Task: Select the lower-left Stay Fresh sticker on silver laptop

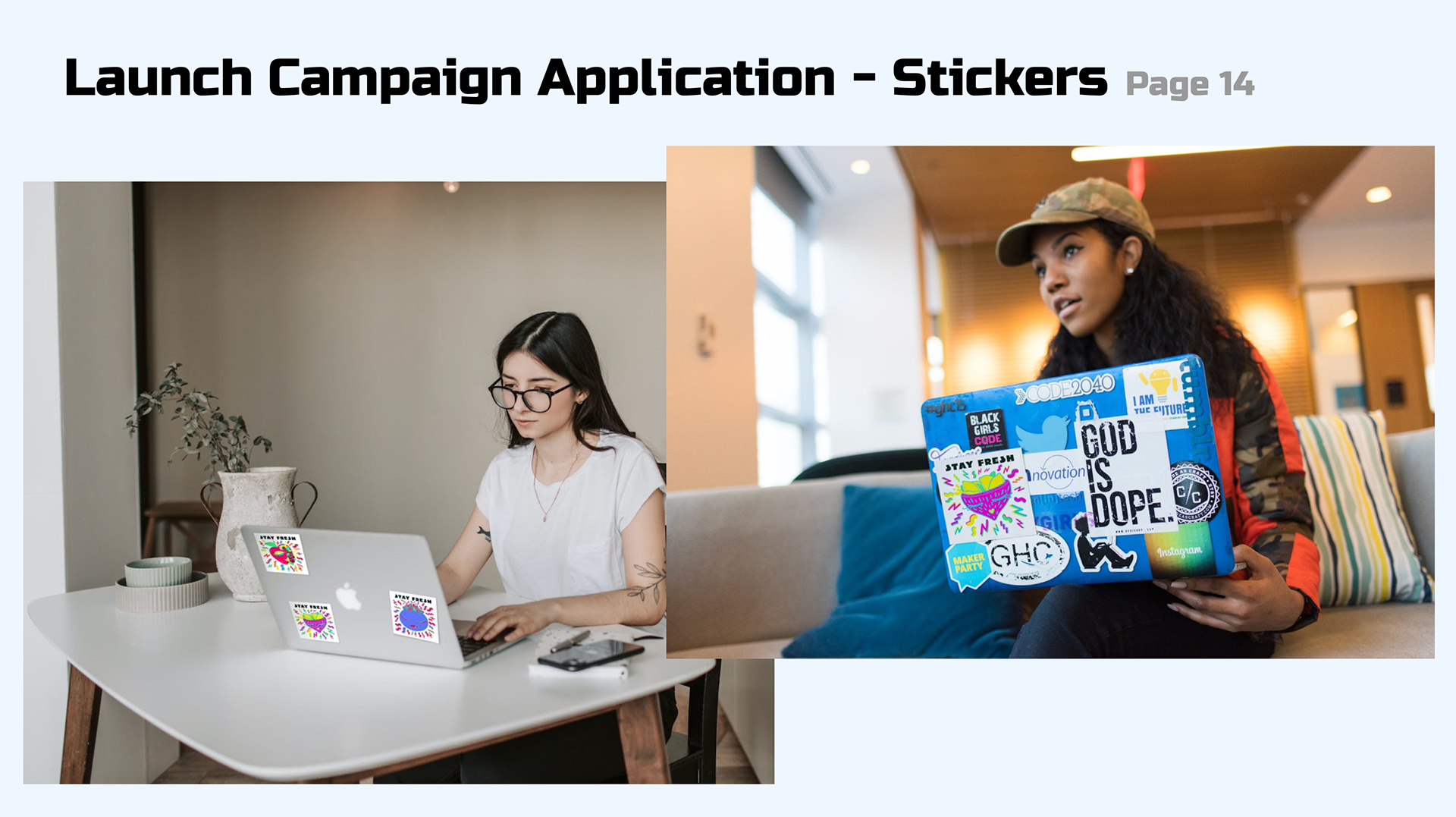Action: (x=314, y=621)
